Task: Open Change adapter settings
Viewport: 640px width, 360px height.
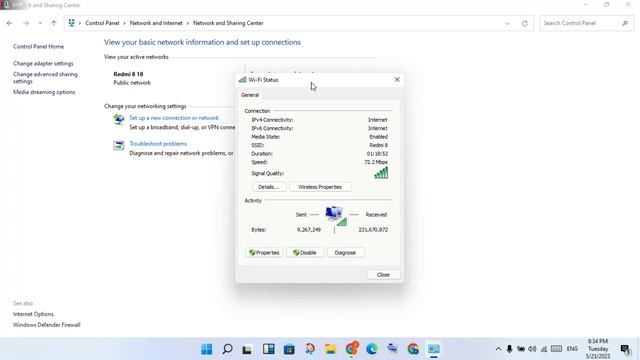Action: 43,64
